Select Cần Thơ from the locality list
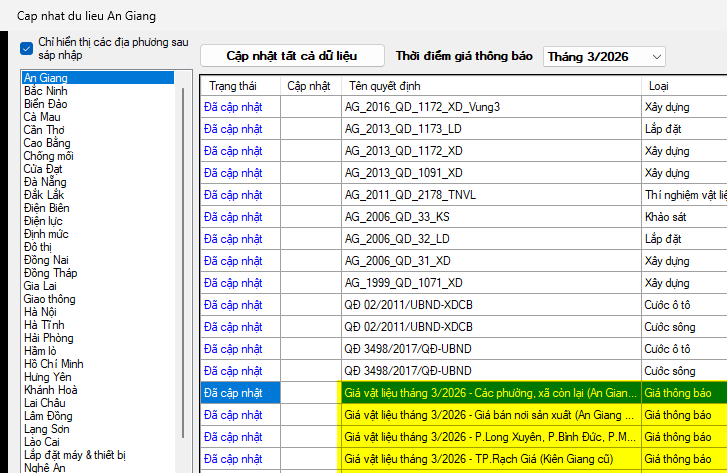Screen dimensions: 727x473 [46, 130]
